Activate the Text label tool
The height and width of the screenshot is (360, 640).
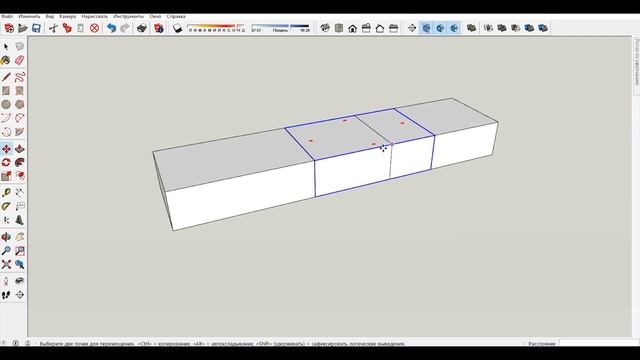[19, 207]
